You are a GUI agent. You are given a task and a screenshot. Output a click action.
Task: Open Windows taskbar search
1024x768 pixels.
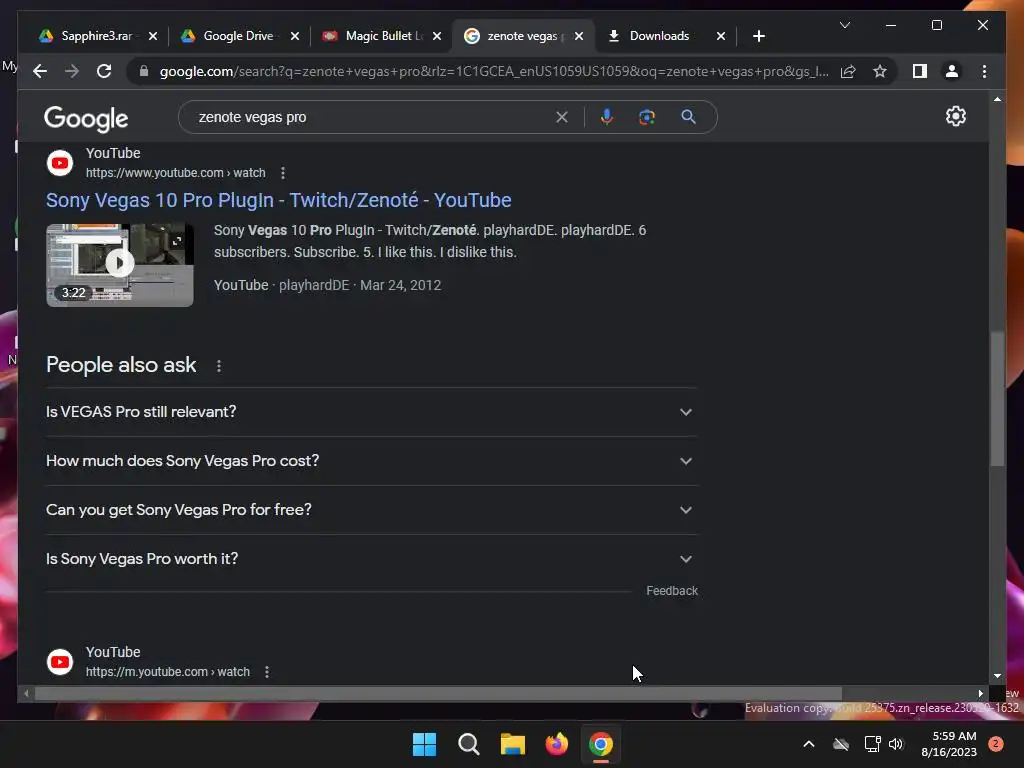point(468,744)
